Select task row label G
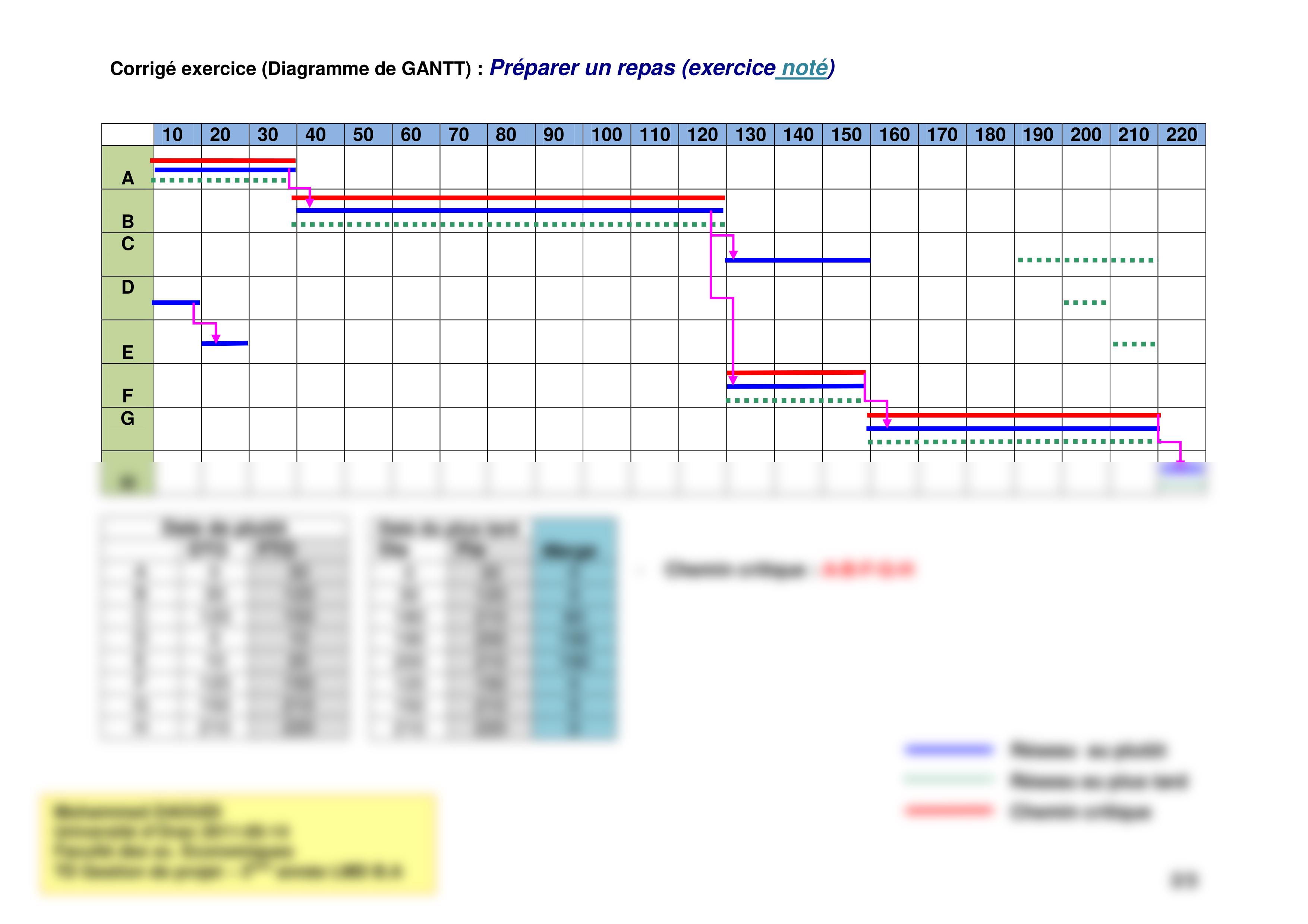This screenshot has width=1308, height=924. pyautogui.click(x=127, y=419)
